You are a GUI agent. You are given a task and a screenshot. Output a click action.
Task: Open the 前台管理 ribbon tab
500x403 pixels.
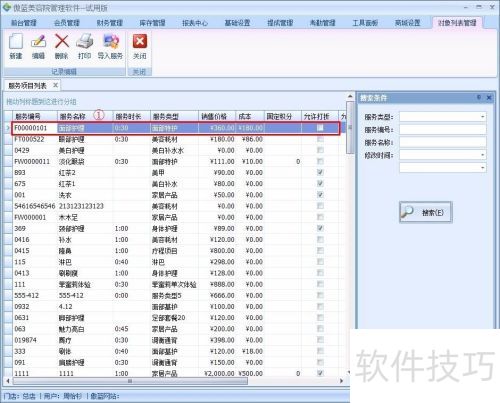pos(24,23)
